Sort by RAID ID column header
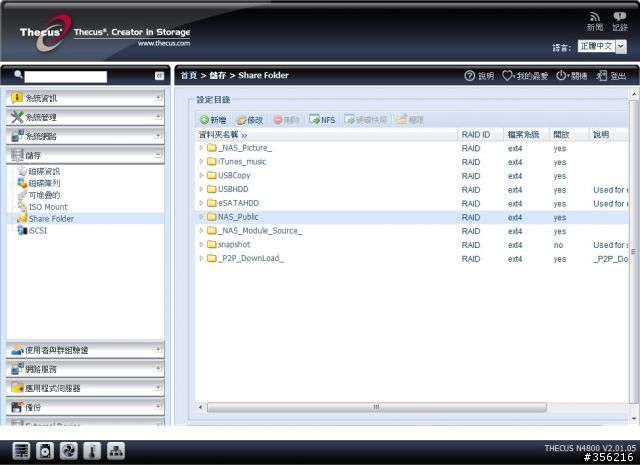Image resolution: width=640 pixels, height=465 pixels. coord(480,135)
